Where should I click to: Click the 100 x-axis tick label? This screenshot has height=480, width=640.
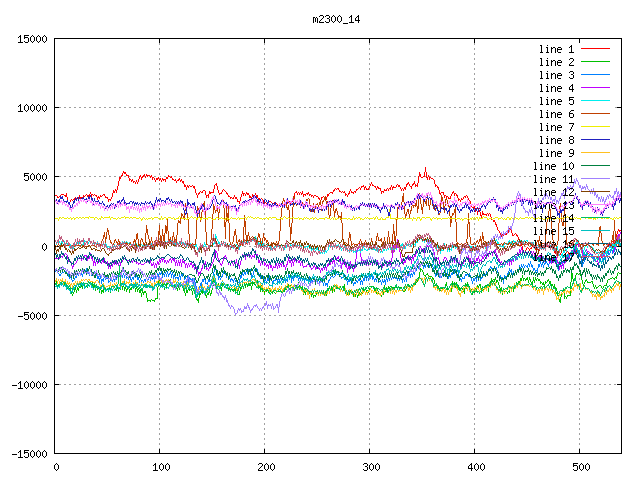pyautogui.click(x=160, y=467)
